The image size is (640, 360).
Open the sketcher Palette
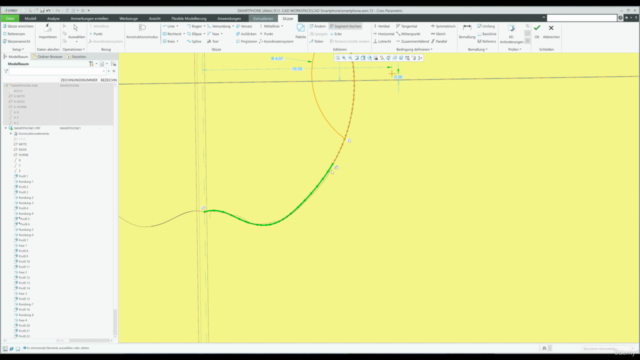300,31
